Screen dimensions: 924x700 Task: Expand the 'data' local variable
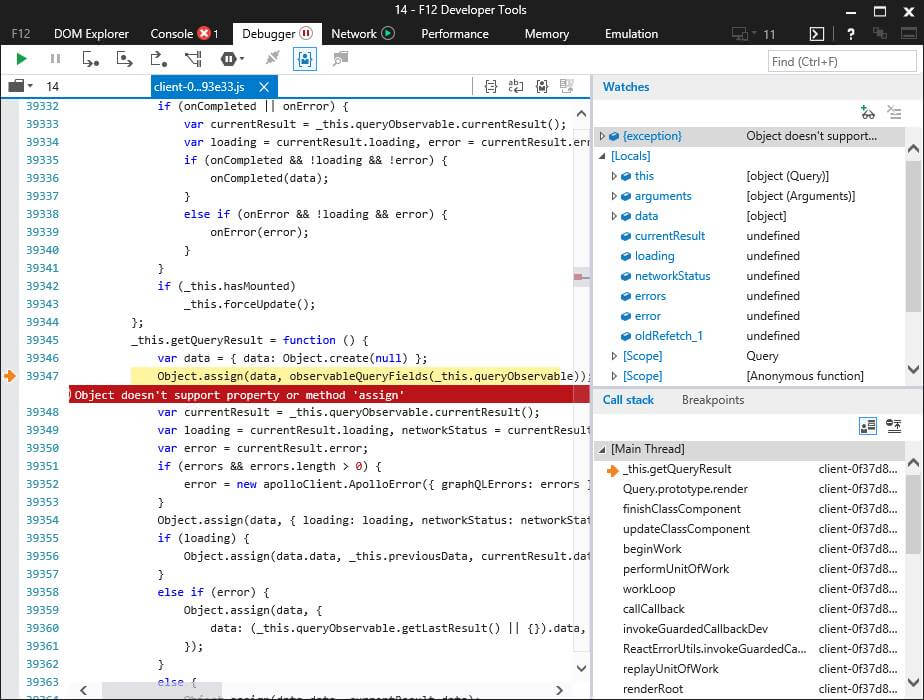click(x=614, y=216)
